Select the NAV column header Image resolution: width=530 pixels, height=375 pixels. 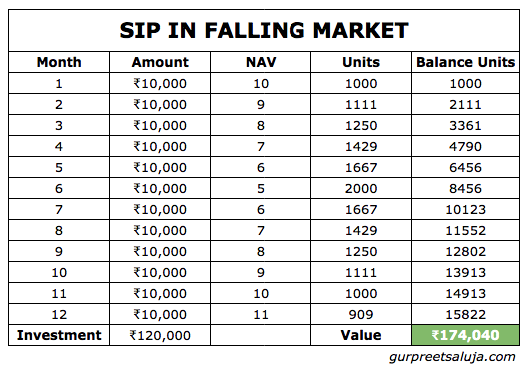click(261, 62)
